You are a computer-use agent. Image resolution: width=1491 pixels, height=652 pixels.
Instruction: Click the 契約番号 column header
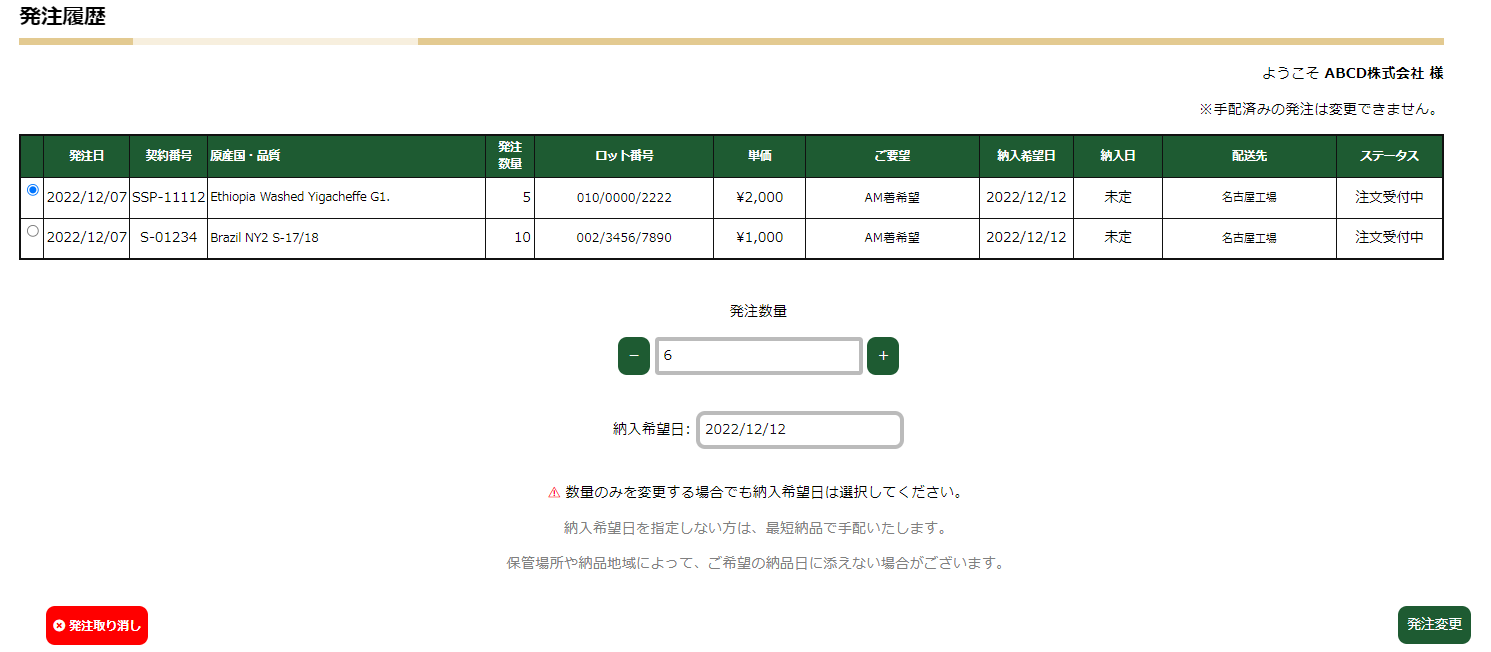click(x=168, y=156)
